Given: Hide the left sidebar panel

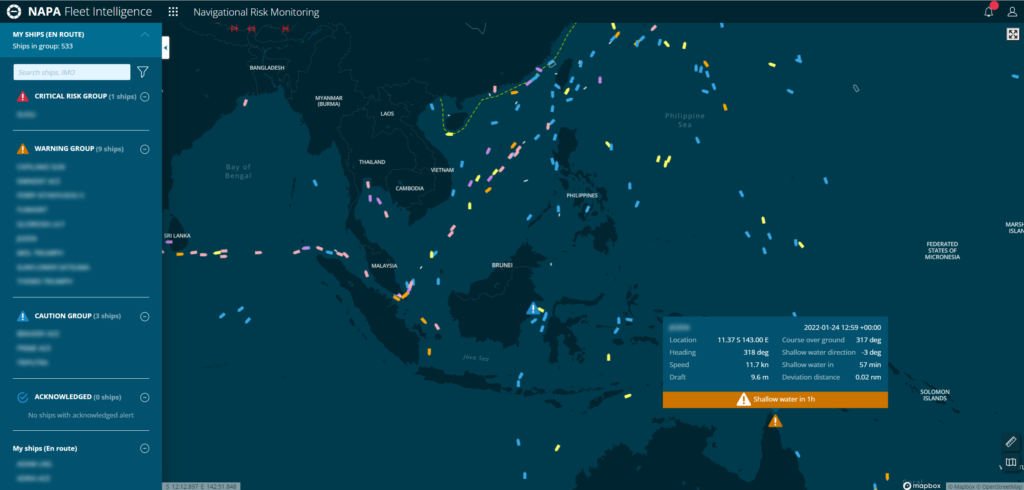Looking at the screenshot, I should pyautogui.click(x=165, y=47).
